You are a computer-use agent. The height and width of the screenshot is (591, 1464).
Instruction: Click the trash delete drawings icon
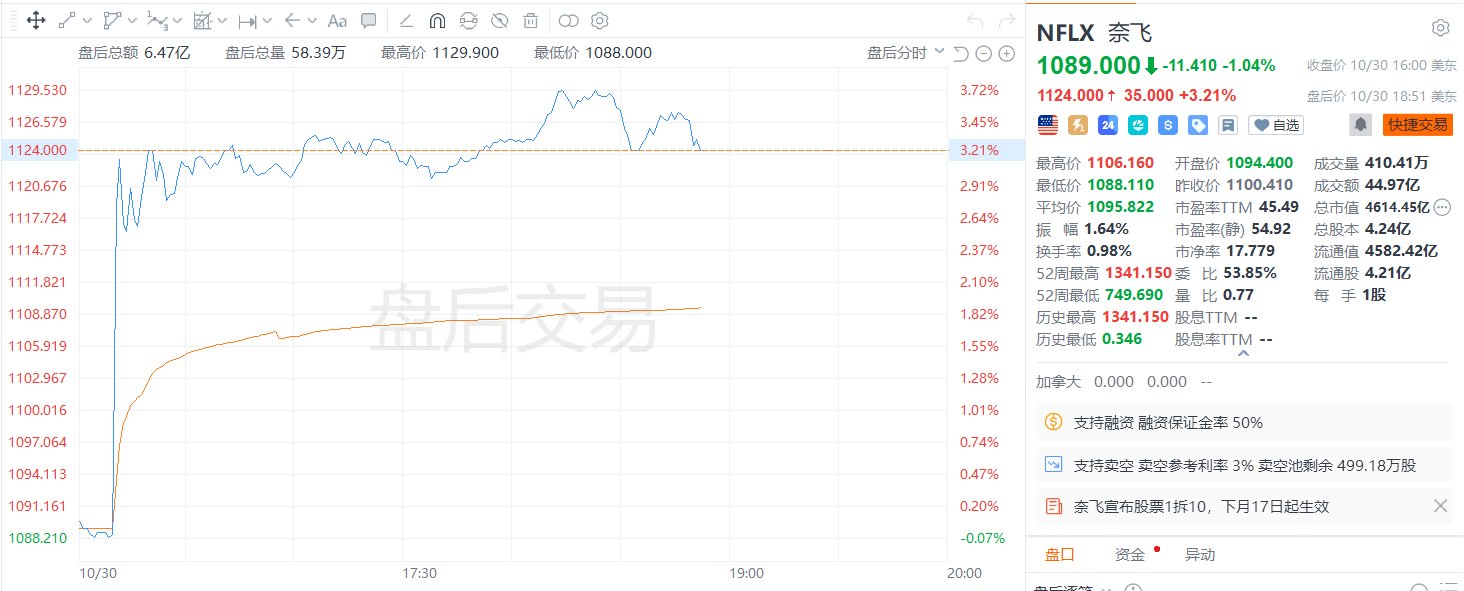pyautogui.click(x=531, y=20)
